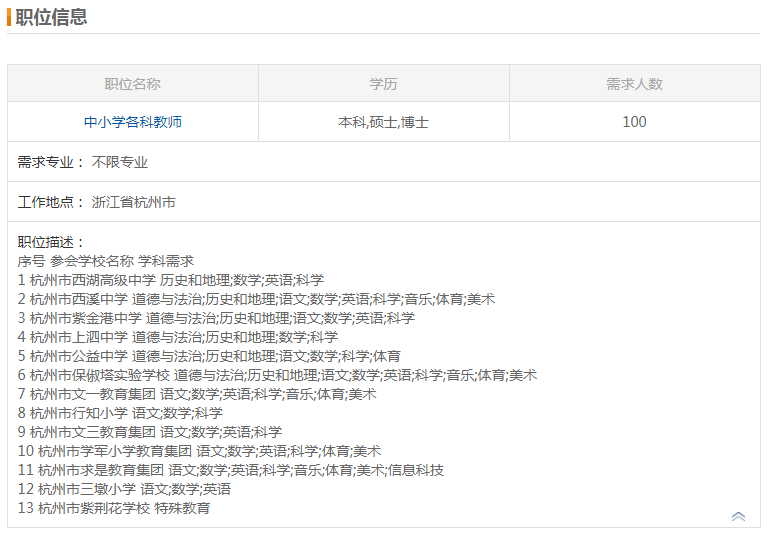Image resolution: width=769 pixels, height=546 pixels.
Task: Open the 中小学各科教师 job link
Action: click(x=133, y=122)
